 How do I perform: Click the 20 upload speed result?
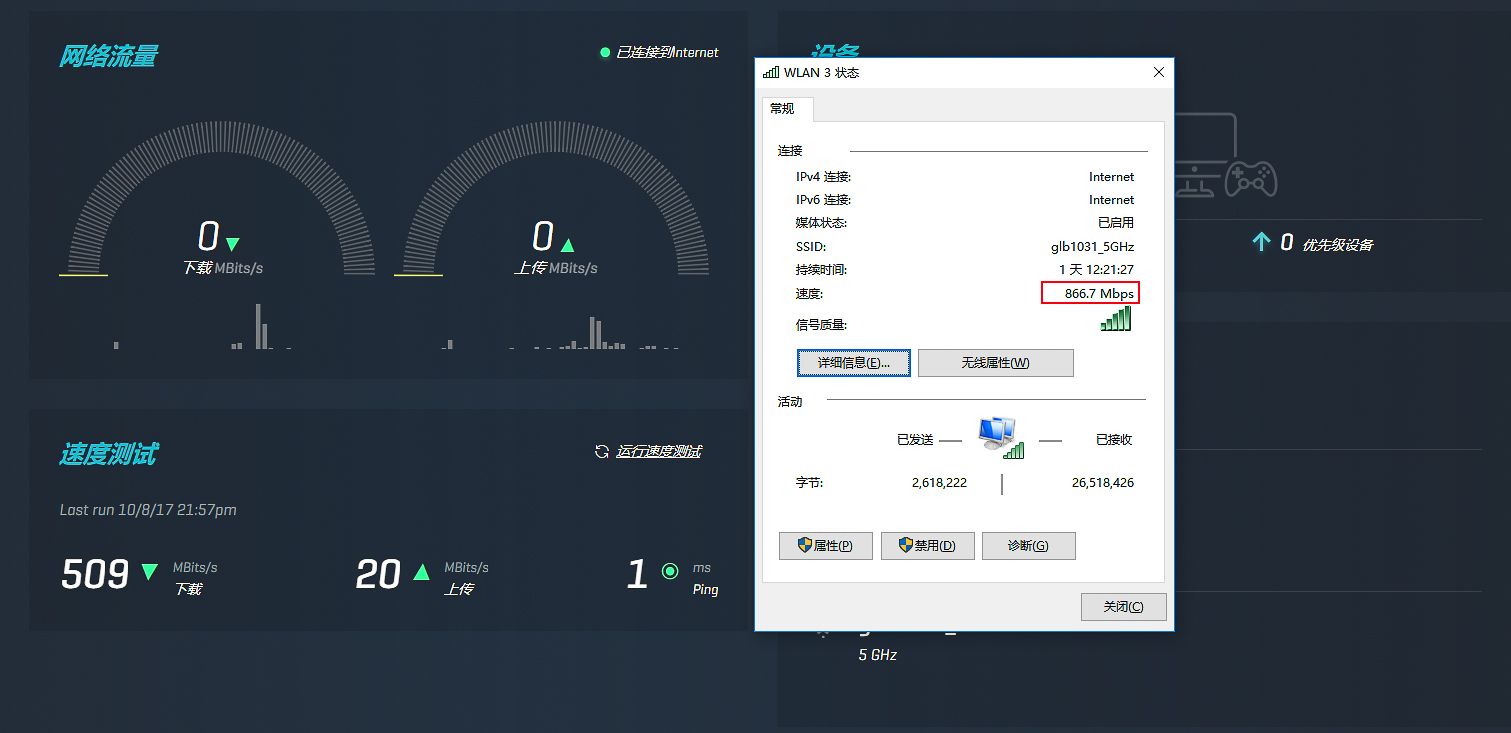(378, 574)
